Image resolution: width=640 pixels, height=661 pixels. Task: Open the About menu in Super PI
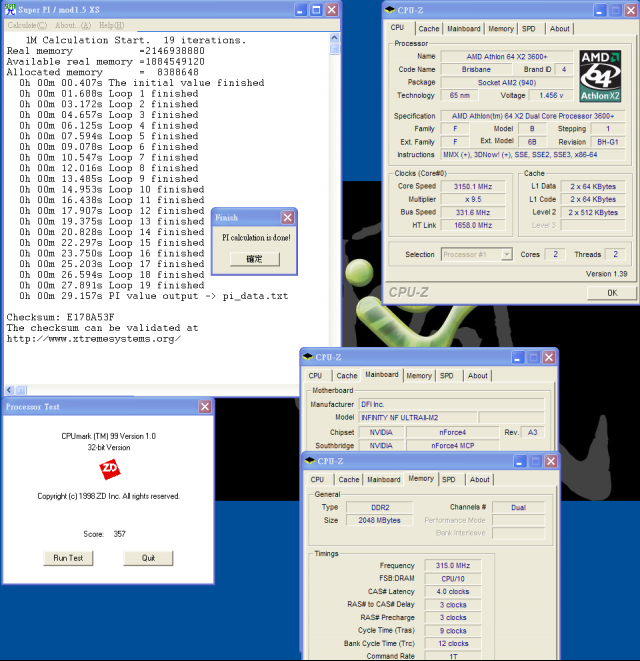tap(73, 25)
